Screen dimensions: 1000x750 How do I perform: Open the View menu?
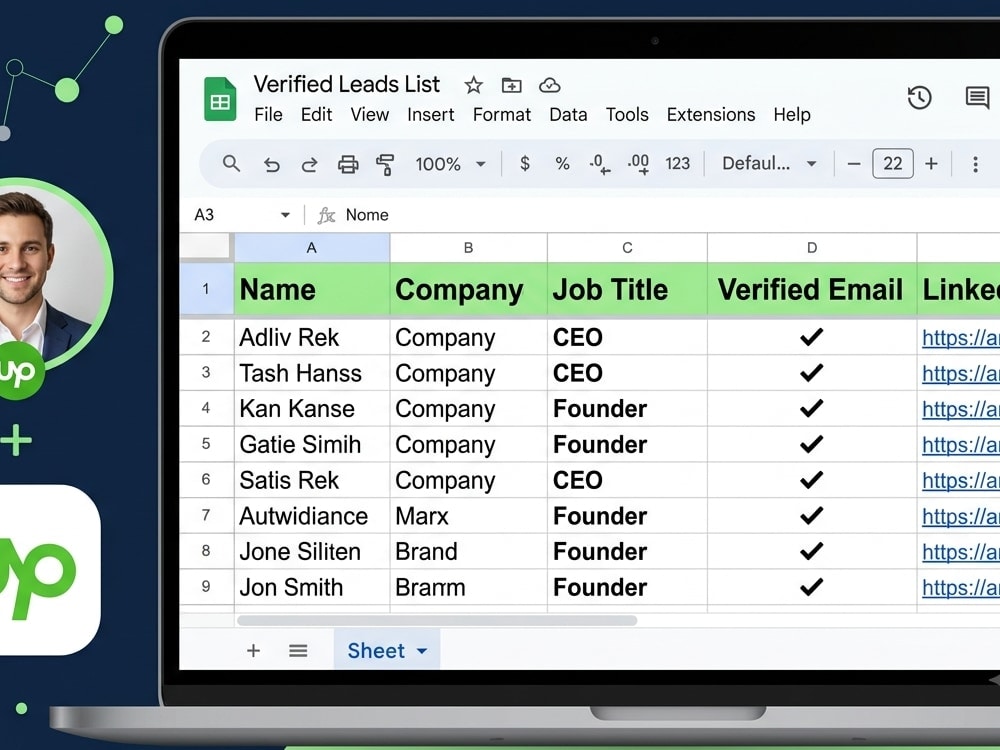[369, 115]
